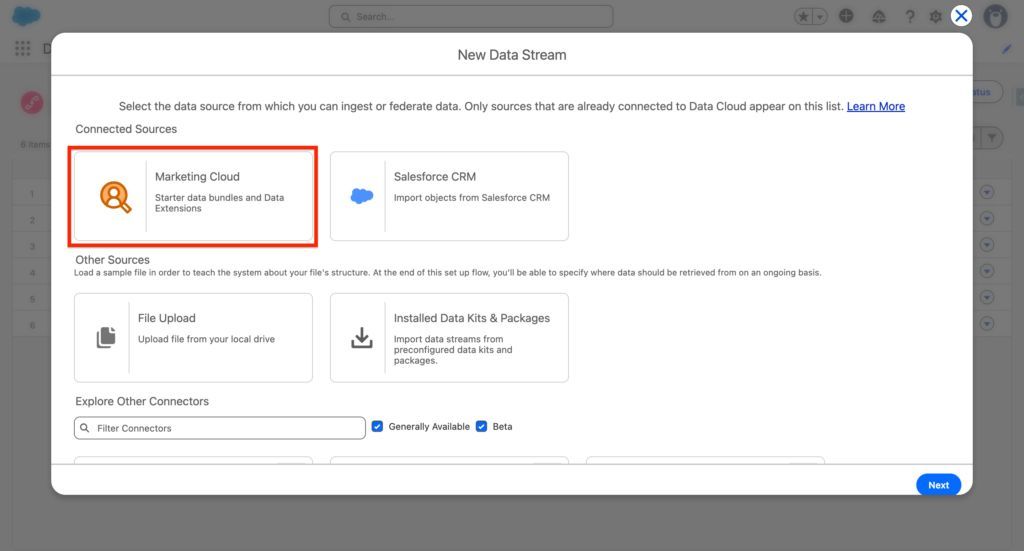Uncheck the Generally Available checkbox
The width and height of the screenshot is (1024, 551).
click(x=377, y=426)
